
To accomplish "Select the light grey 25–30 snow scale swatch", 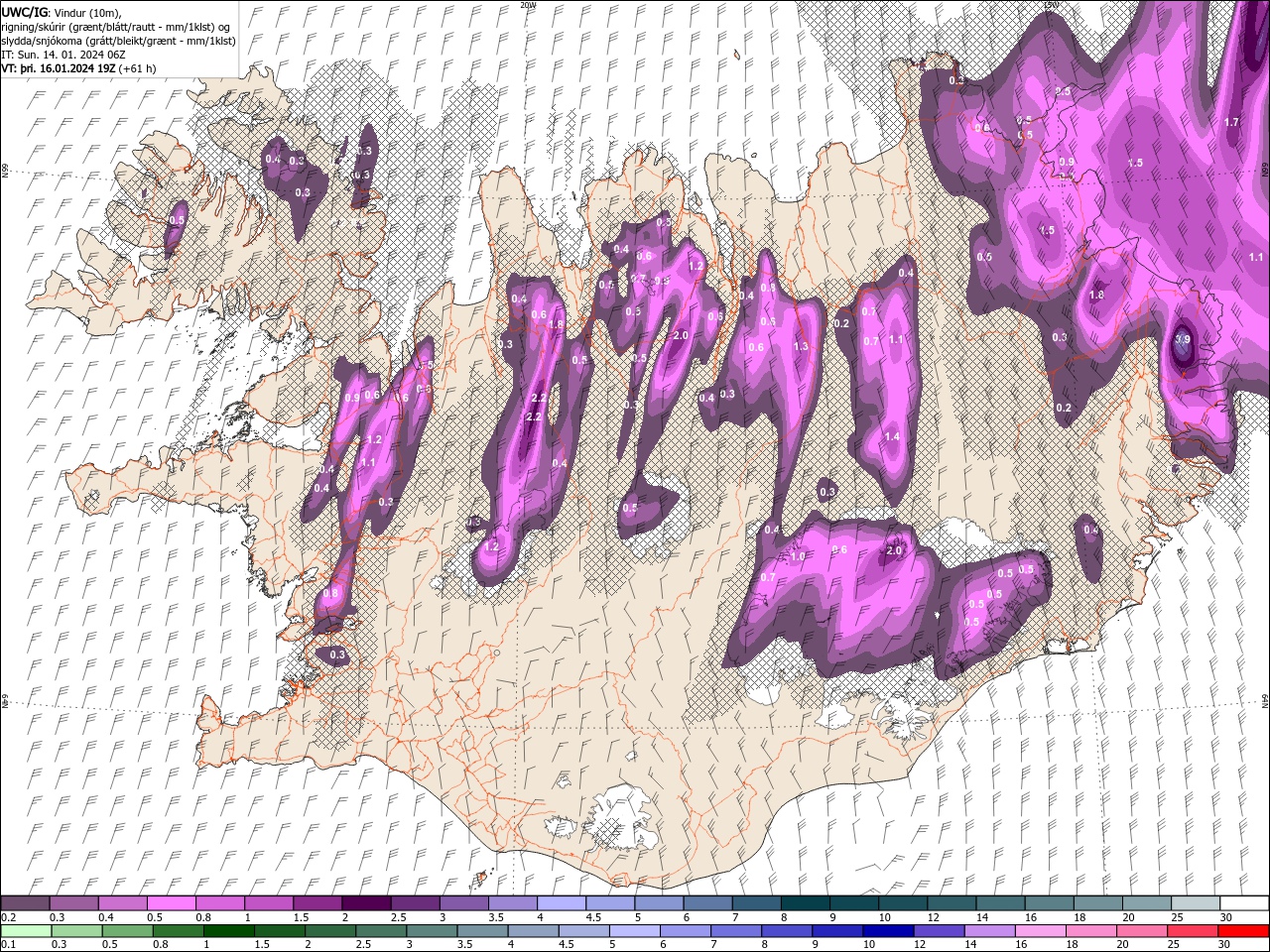I will coord(1195,903).
